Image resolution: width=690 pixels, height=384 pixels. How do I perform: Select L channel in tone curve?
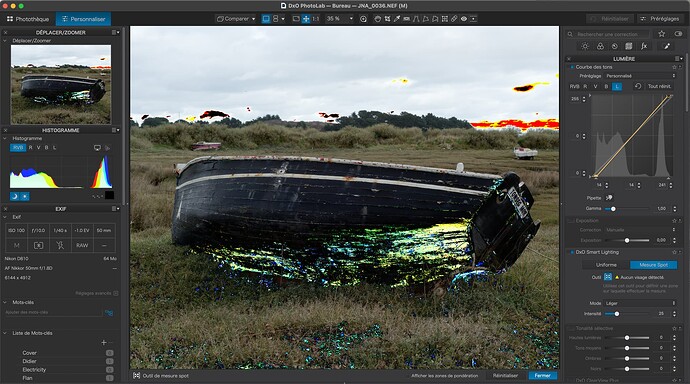[617, 87]
